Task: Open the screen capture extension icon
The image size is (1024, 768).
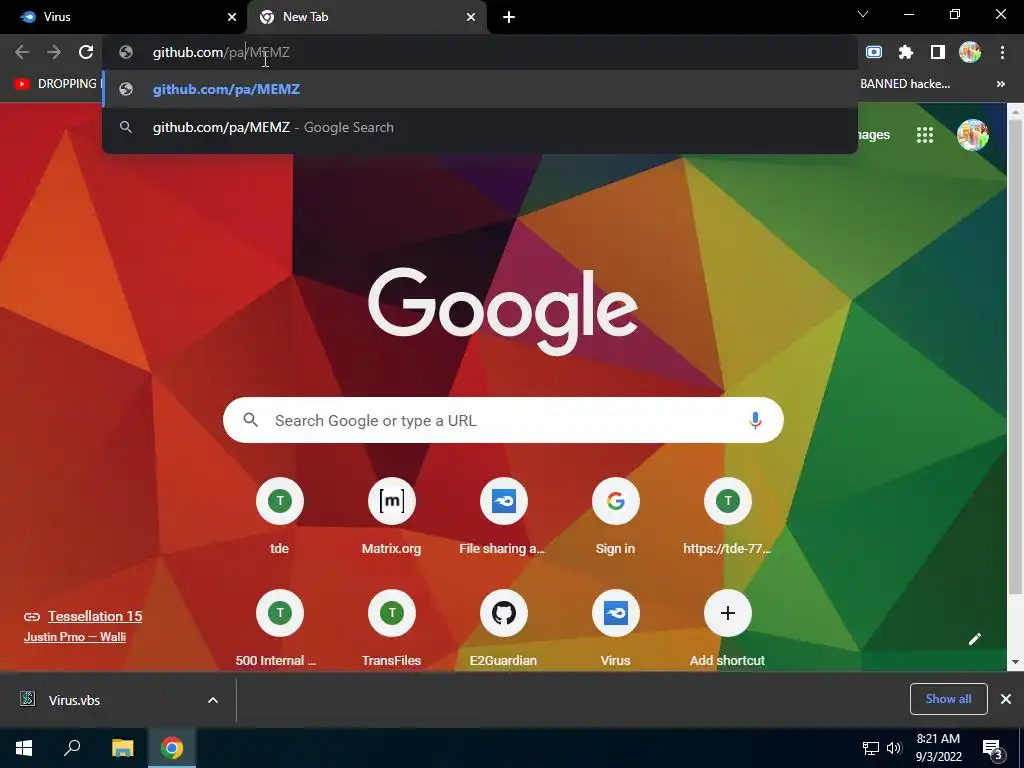Action: click(874, 52)
